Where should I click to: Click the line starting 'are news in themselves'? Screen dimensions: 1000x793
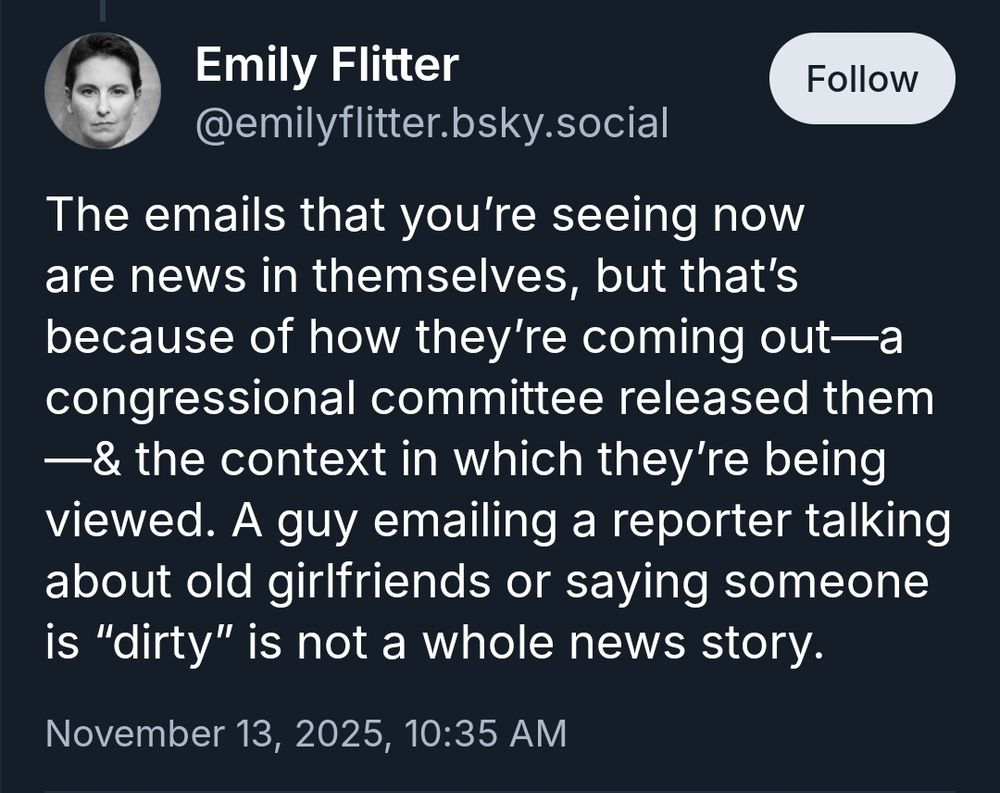421,278
